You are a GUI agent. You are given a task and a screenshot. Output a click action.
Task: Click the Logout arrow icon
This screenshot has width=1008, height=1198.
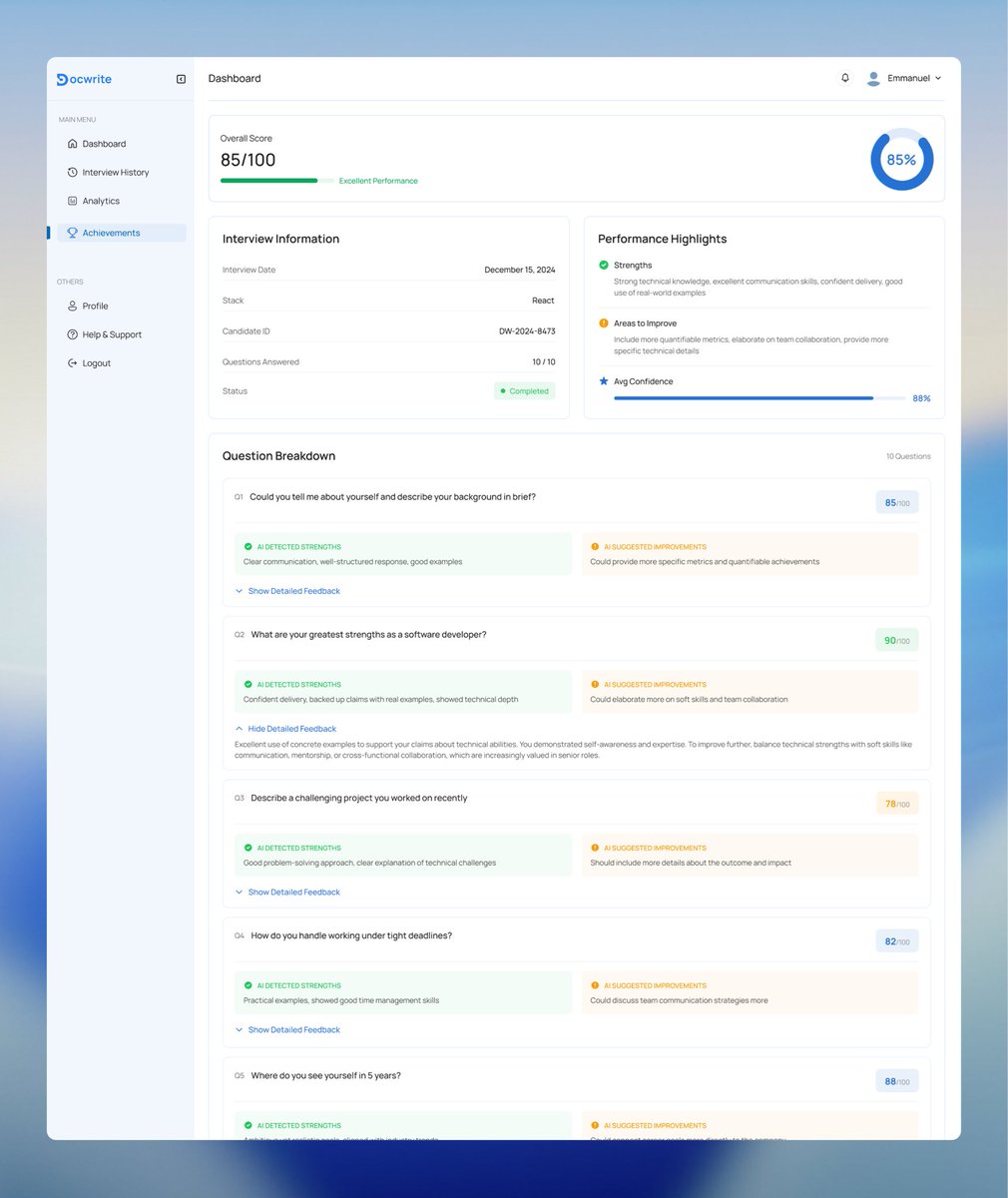72,363
